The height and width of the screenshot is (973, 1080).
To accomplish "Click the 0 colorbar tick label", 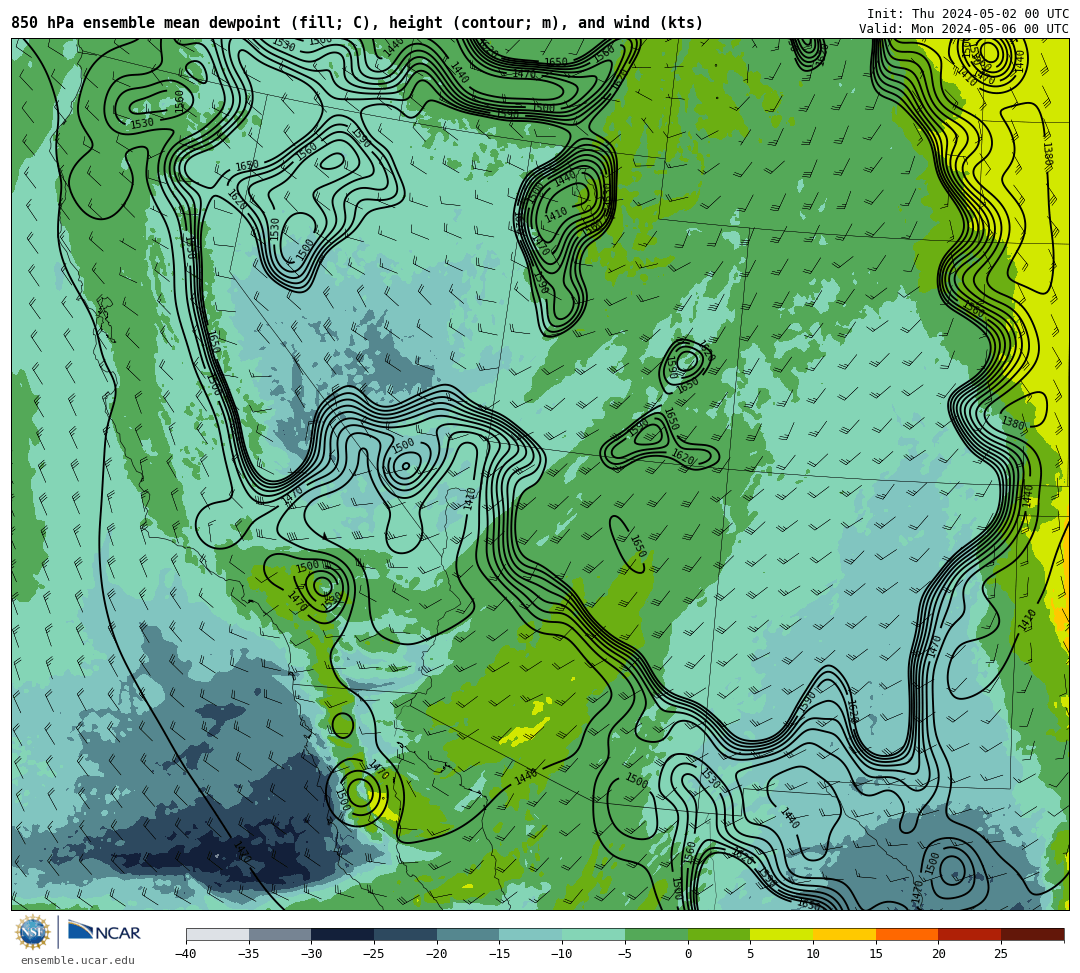I will [688, 954].
